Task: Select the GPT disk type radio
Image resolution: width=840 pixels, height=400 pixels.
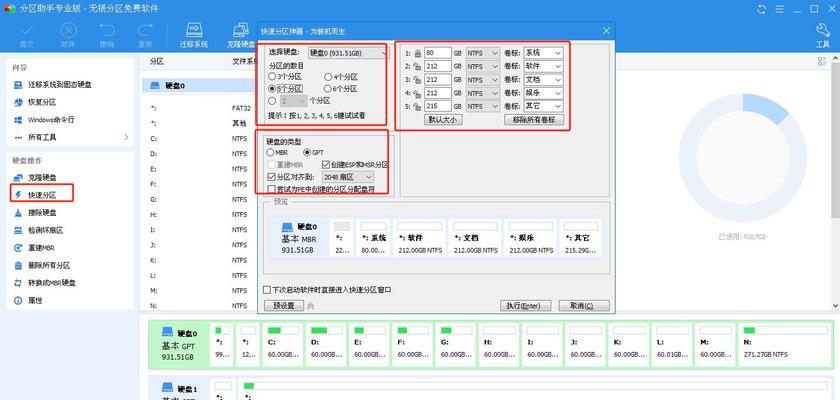Action: point(308,153)
